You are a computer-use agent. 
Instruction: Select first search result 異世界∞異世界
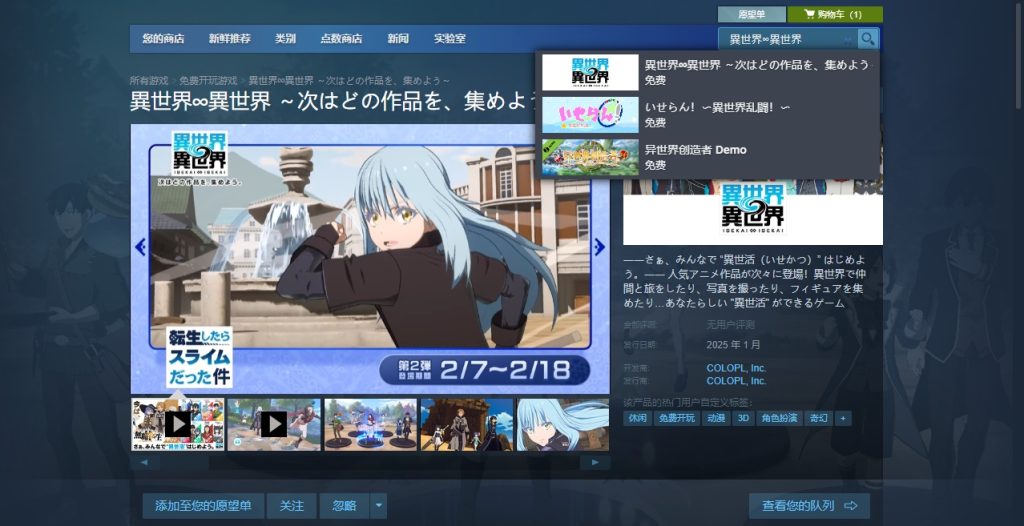point(707,72)
